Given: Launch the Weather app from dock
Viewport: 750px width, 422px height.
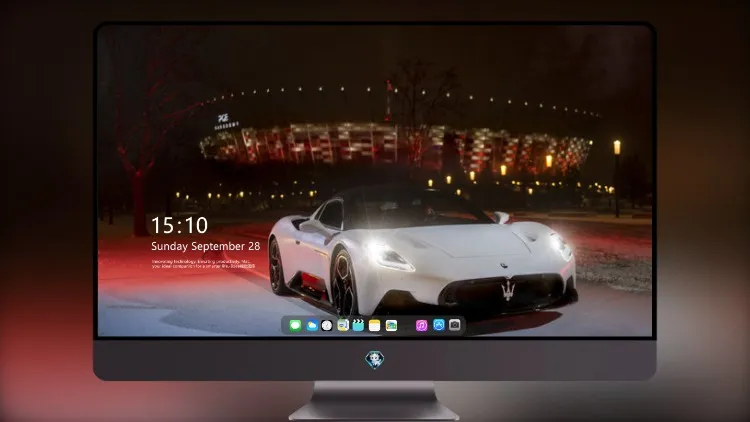Looking at the screenshot, I should 311,325.
